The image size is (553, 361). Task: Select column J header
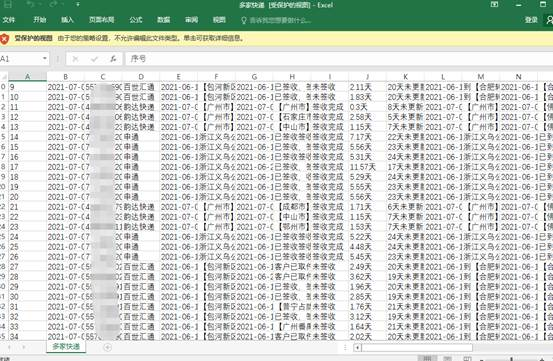pos(367,77)
